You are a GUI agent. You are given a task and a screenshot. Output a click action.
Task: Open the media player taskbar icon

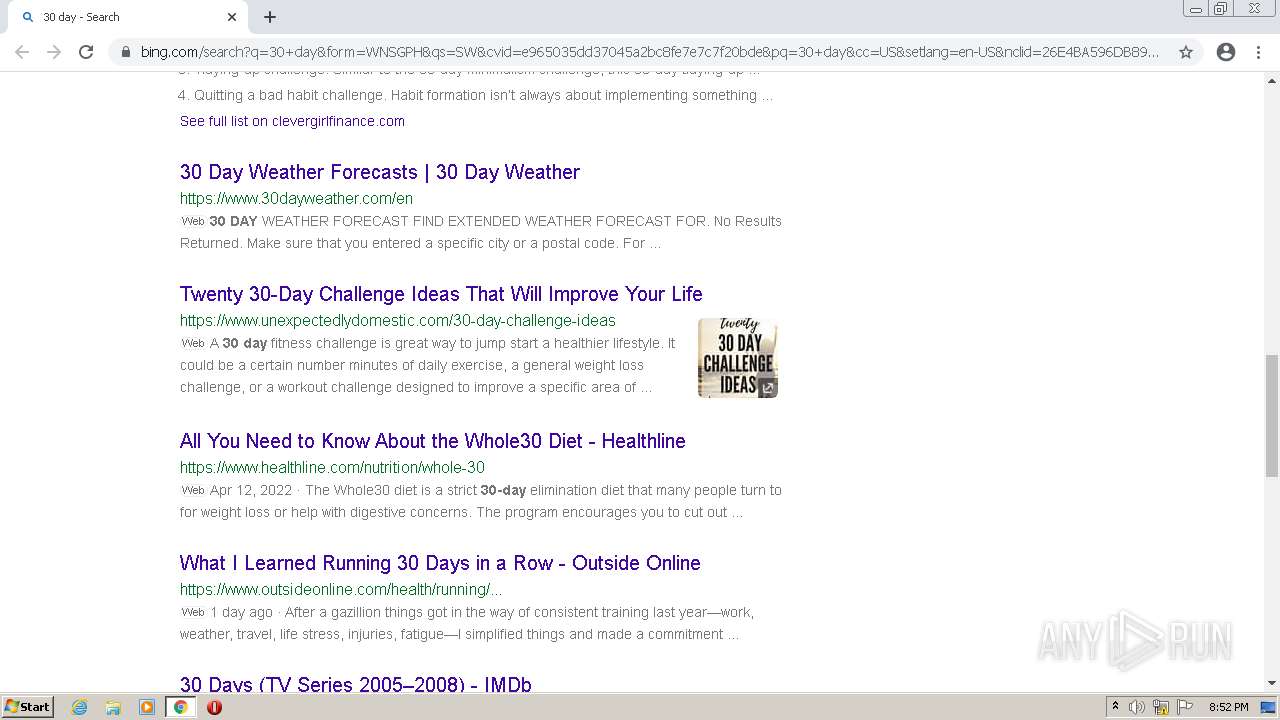(x=147, y=707)
